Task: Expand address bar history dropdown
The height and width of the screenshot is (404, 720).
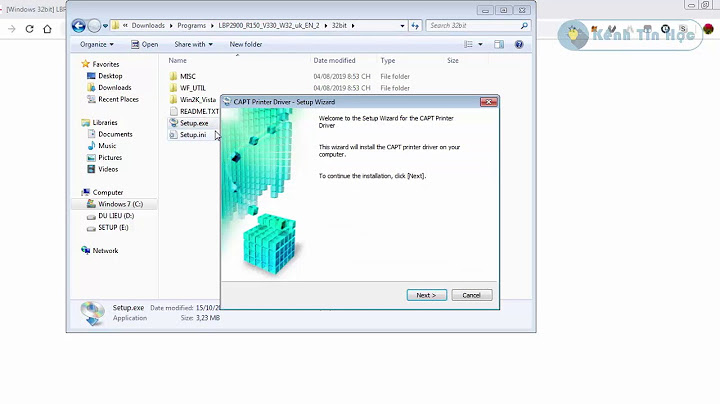Action: tap(402, 26)
